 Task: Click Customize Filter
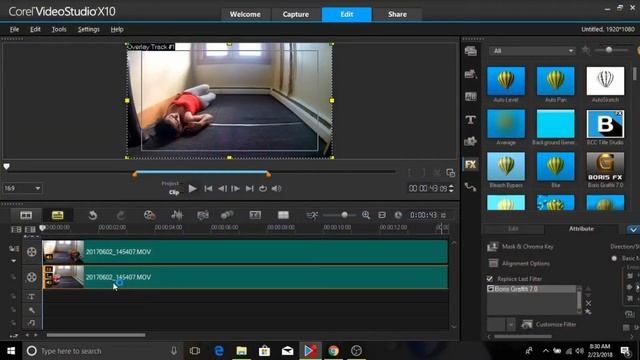click(x=549, y=324)
